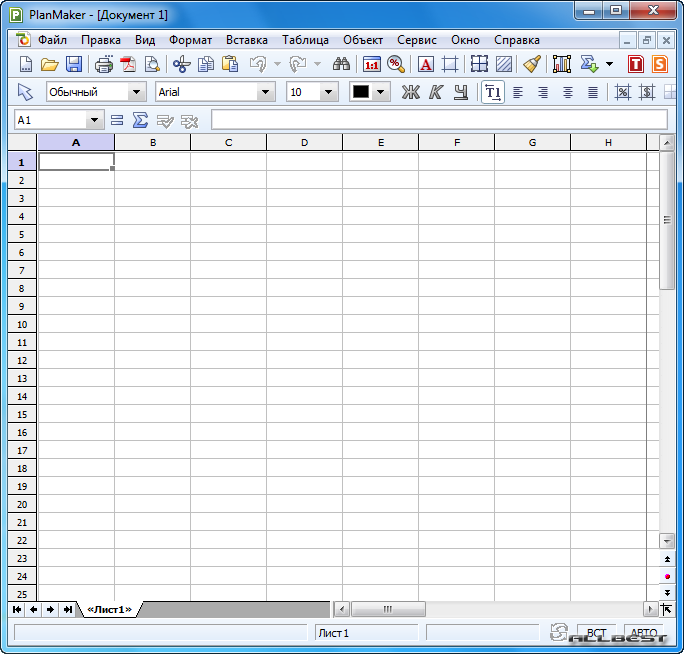Open the Формат menu
The height and width of the screenshot is (654, 684).
[x=190, y=40]
